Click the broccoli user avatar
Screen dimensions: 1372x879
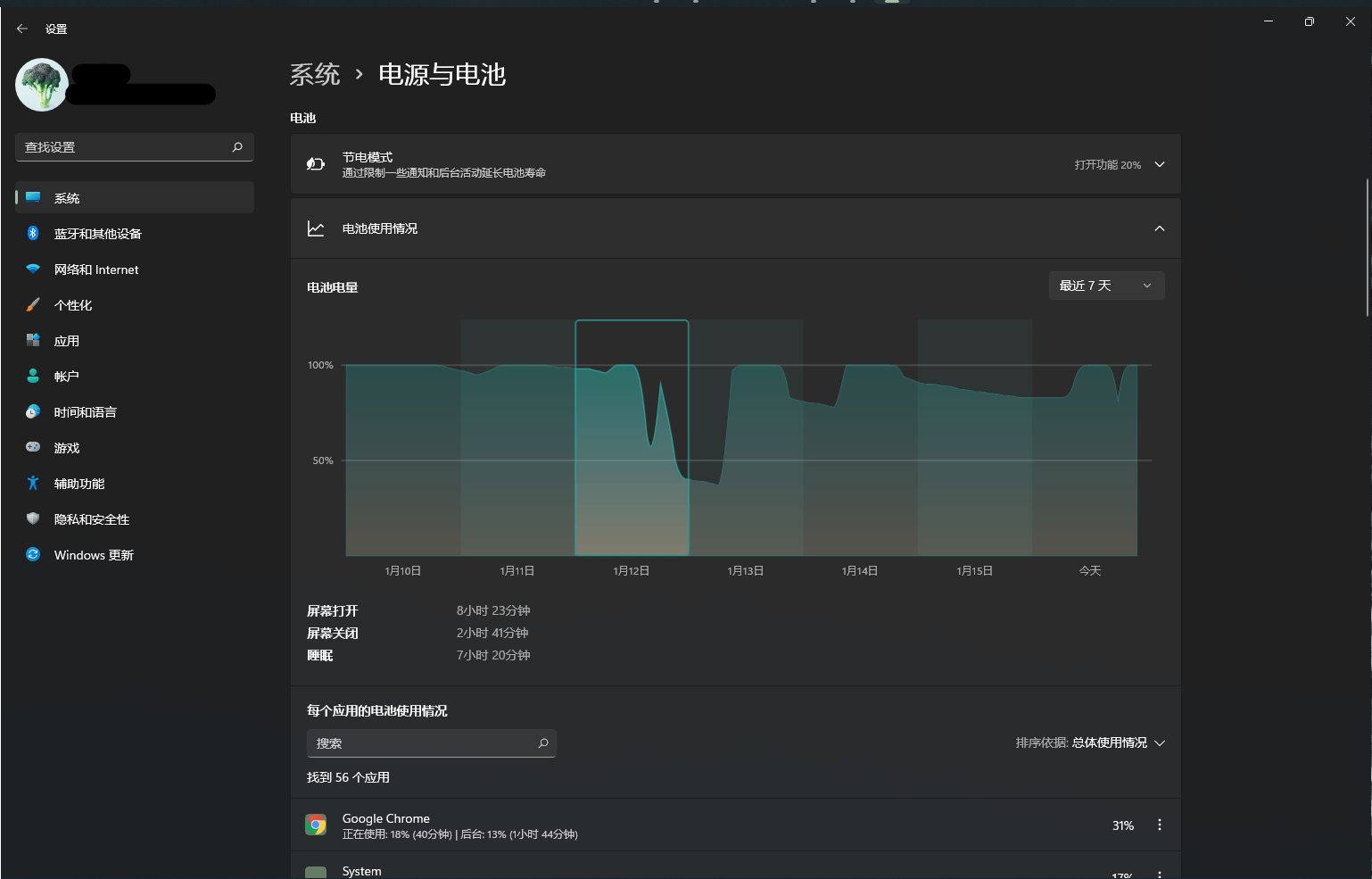point(41,84)
